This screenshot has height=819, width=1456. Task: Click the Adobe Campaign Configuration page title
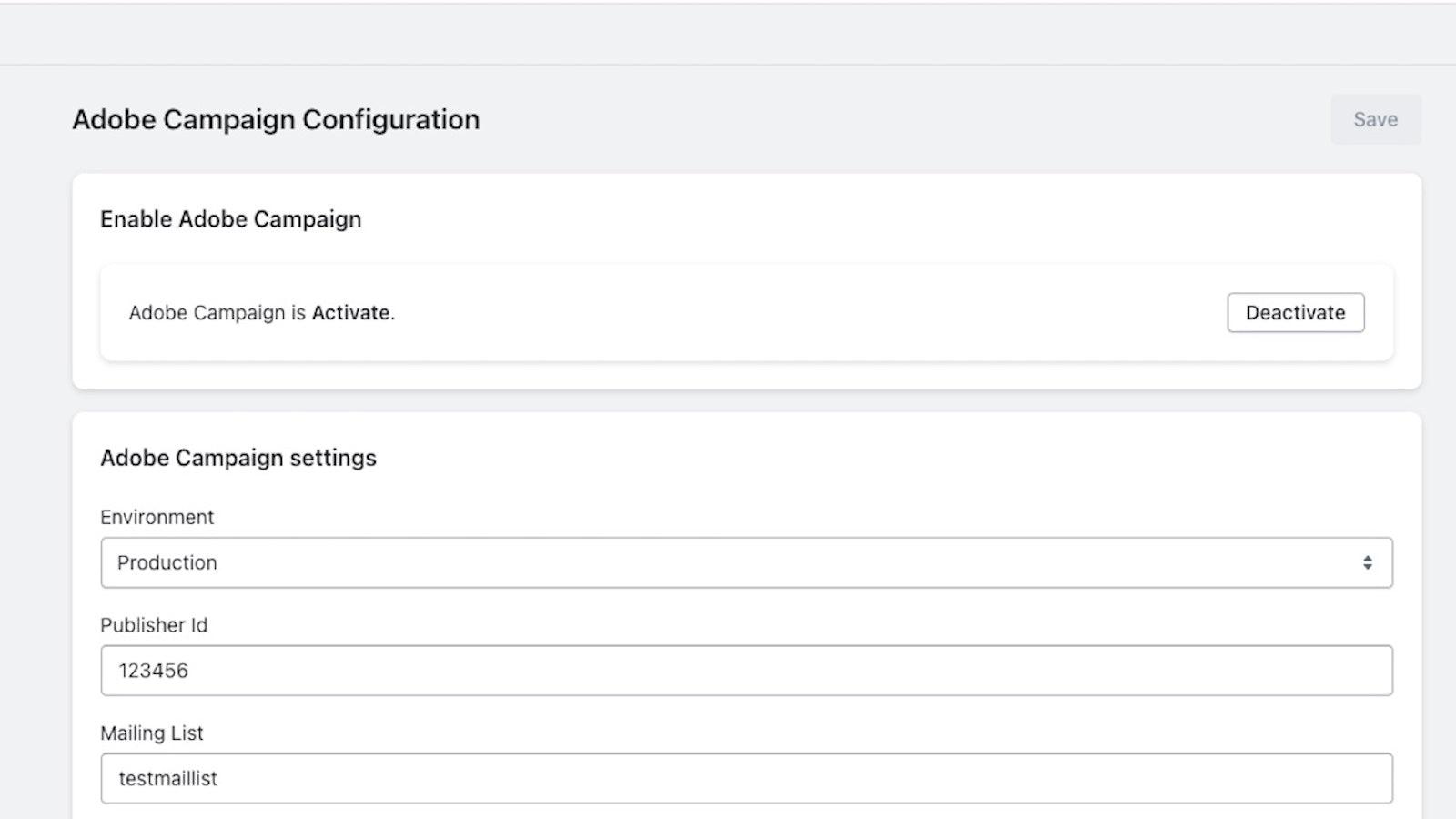pos(276,119)
